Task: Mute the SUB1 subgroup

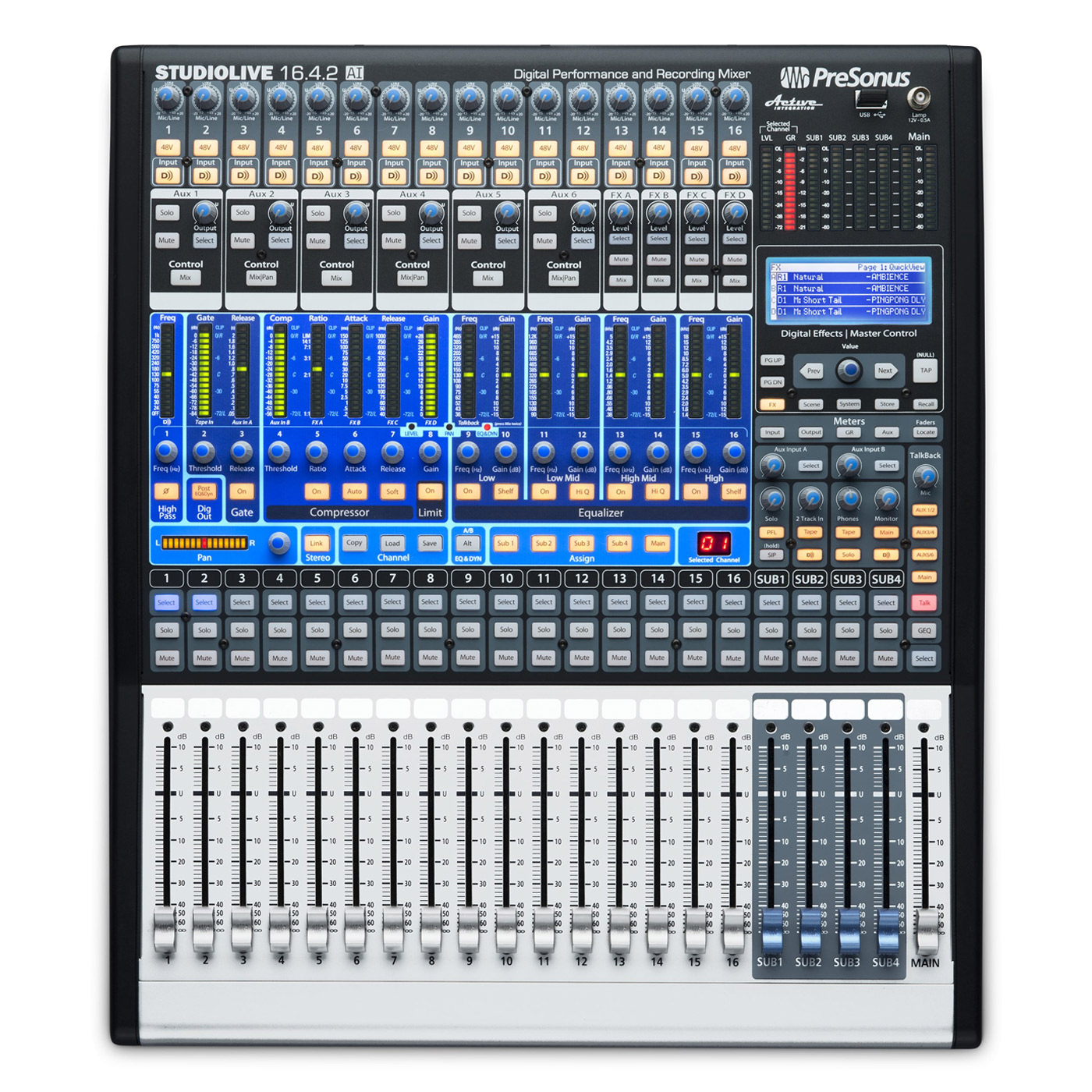Action: [771, 658]
